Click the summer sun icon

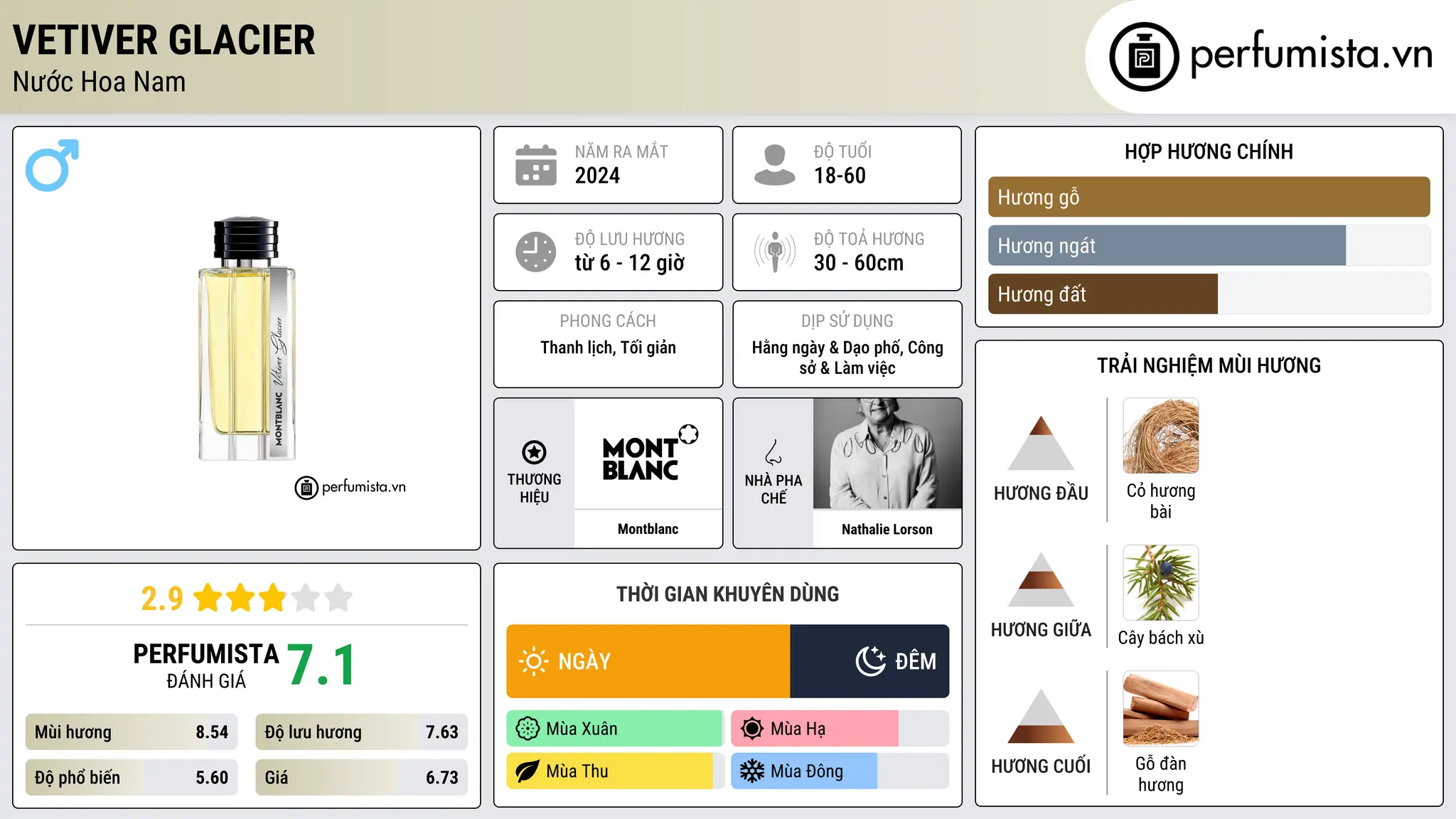tap(752, 729)
